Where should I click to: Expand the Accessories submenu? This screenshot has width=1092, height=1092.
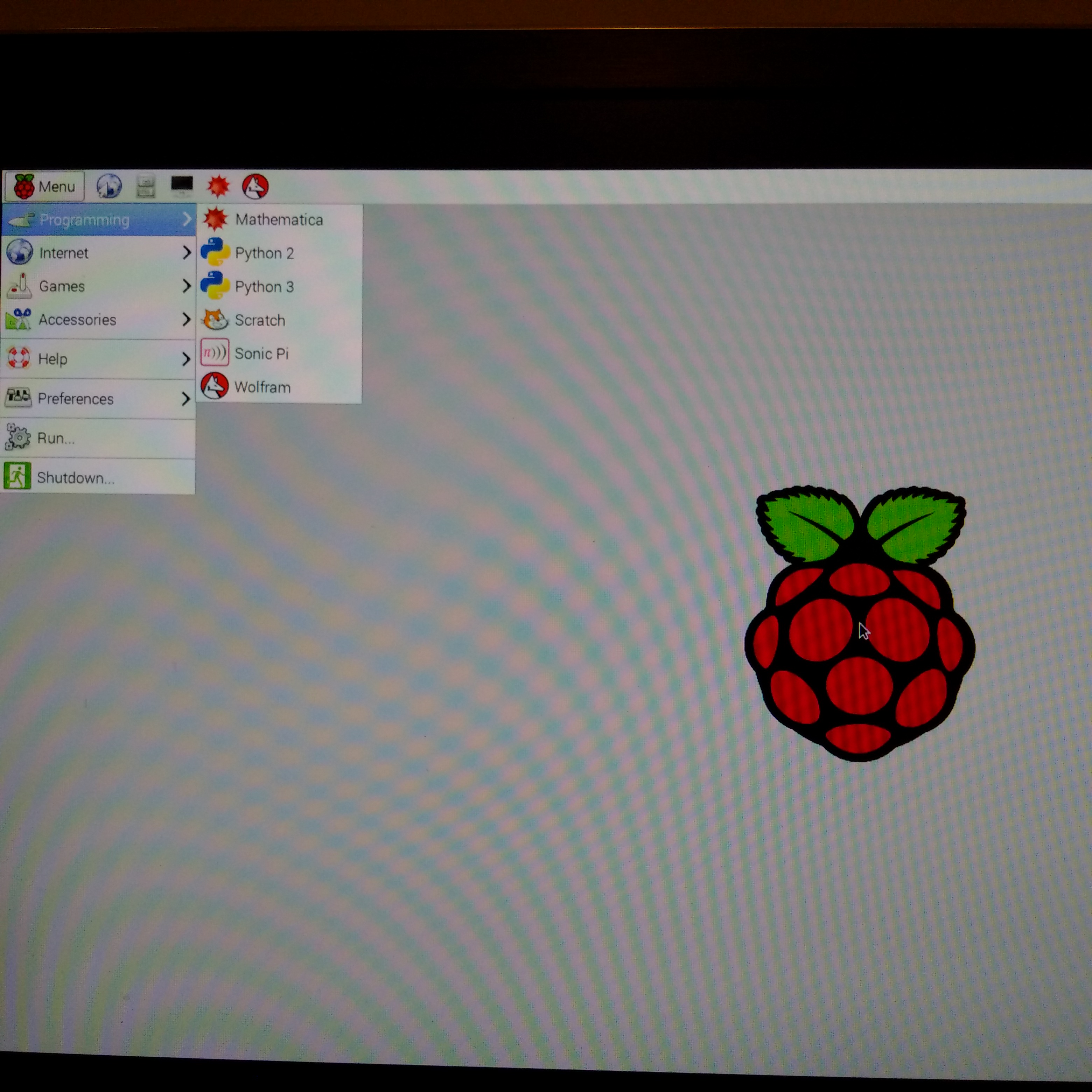pos(77,319)
